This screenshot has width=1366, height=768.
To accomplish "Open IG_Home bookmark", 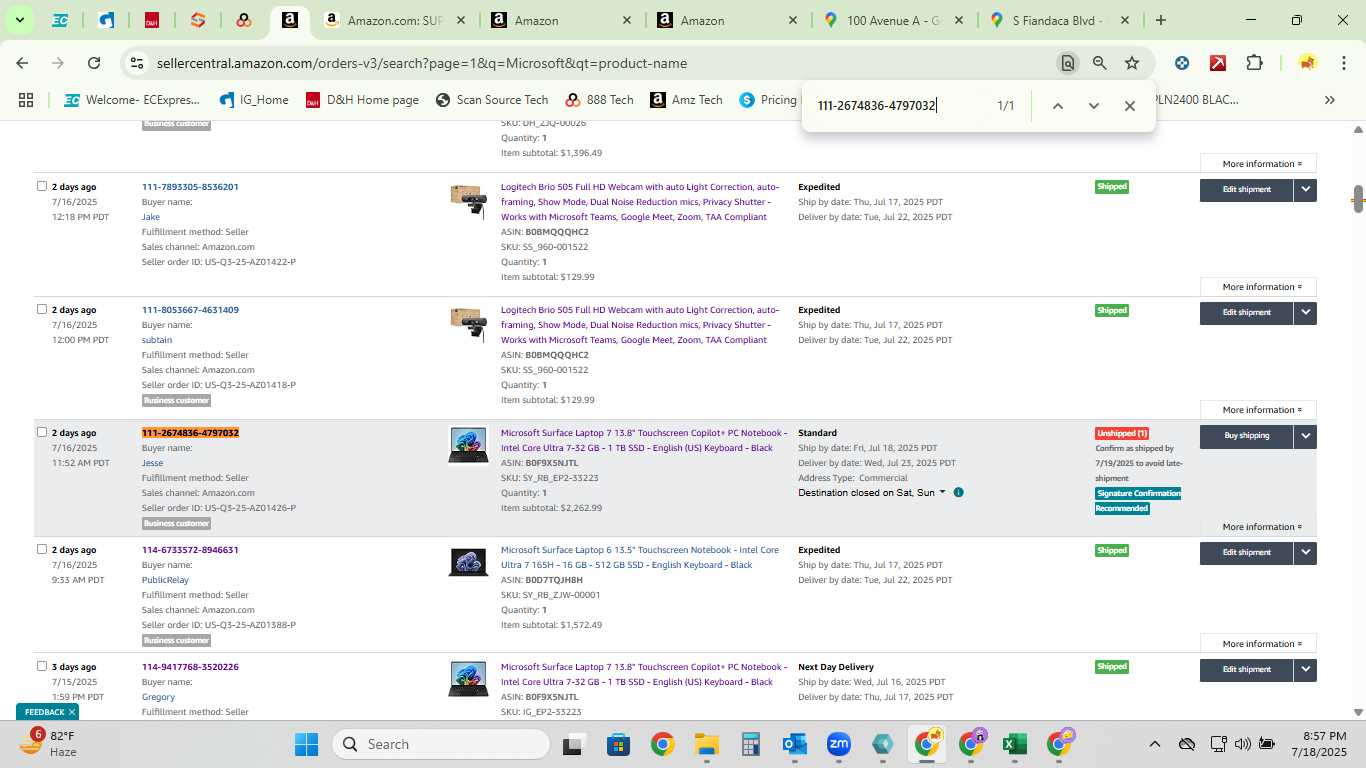I will (254, 100).
